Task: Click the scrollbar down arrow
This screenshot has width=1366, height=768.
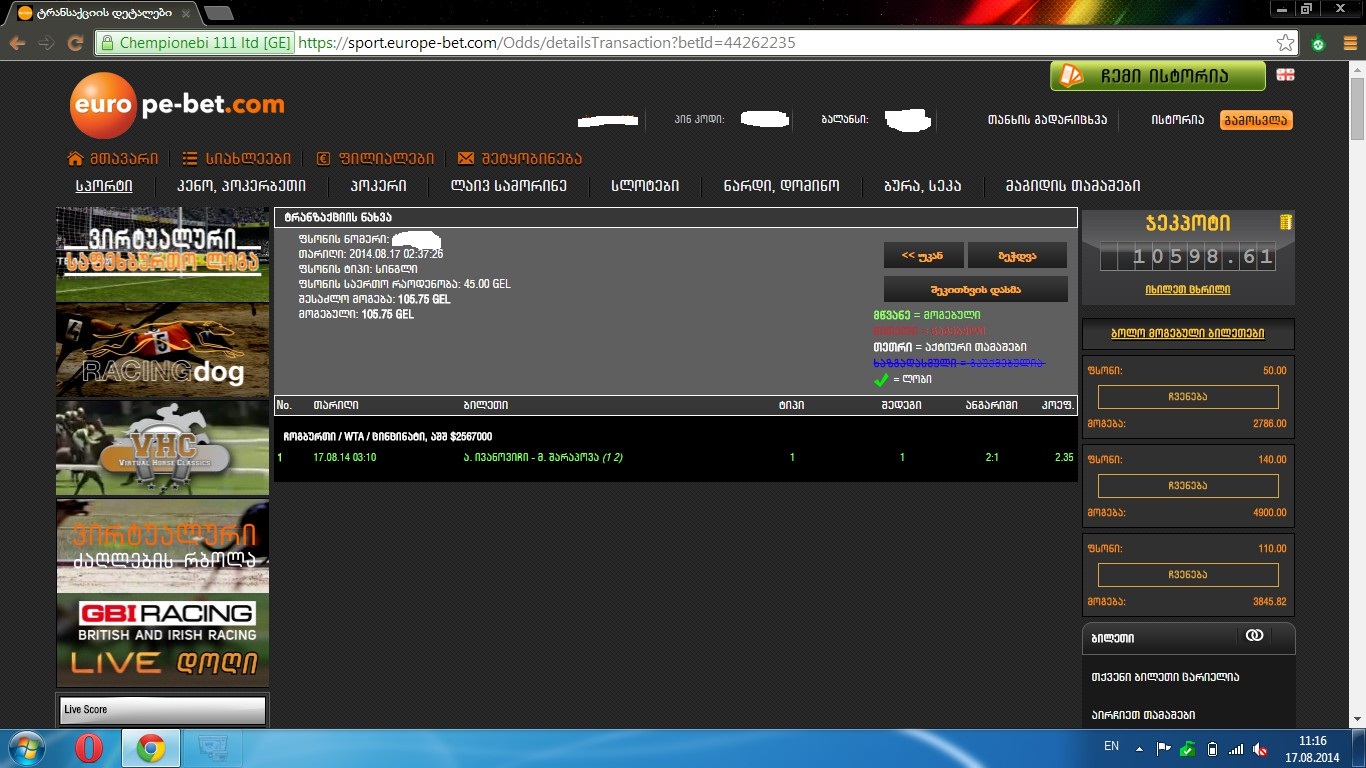Action: coord(1357,719)
